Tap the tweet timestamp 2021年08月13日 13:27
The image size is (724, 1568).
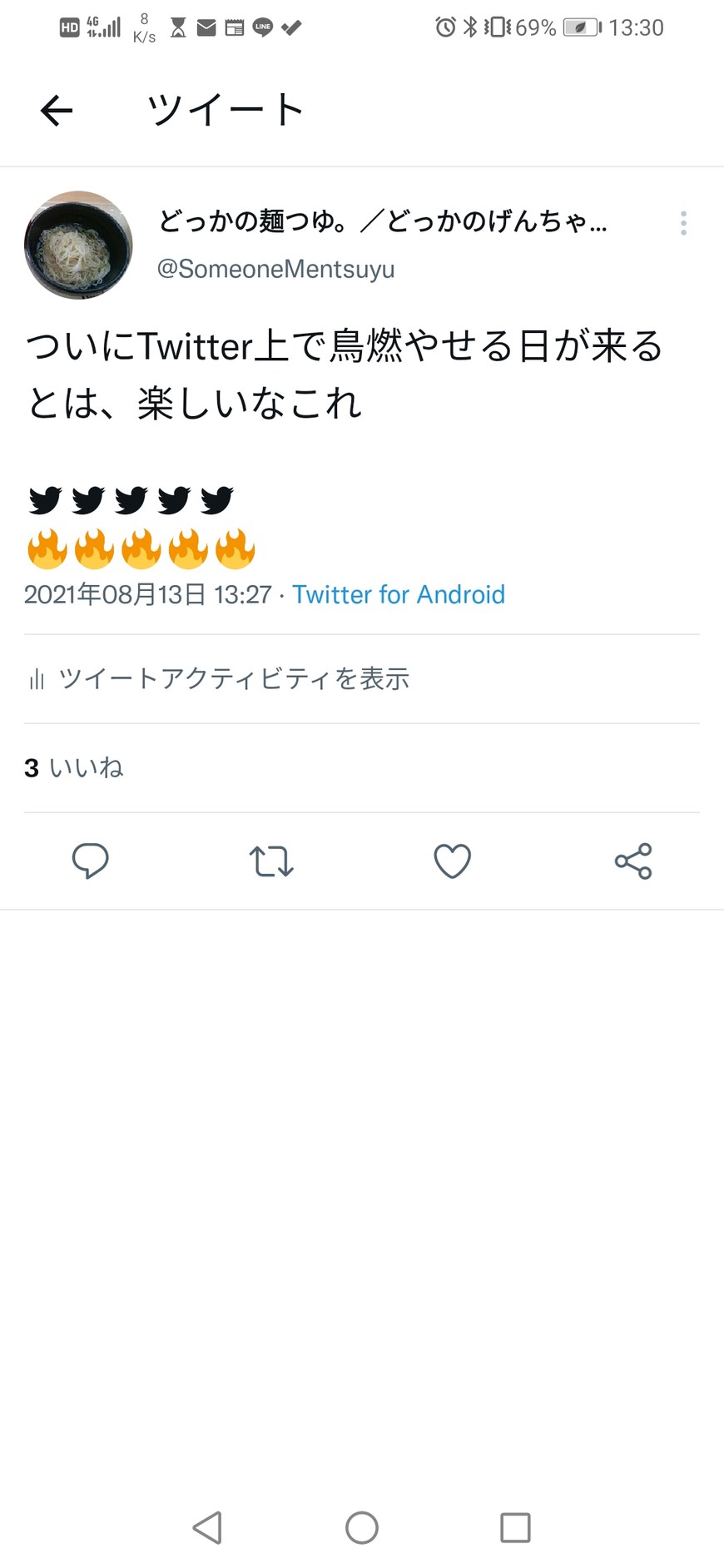148,594
